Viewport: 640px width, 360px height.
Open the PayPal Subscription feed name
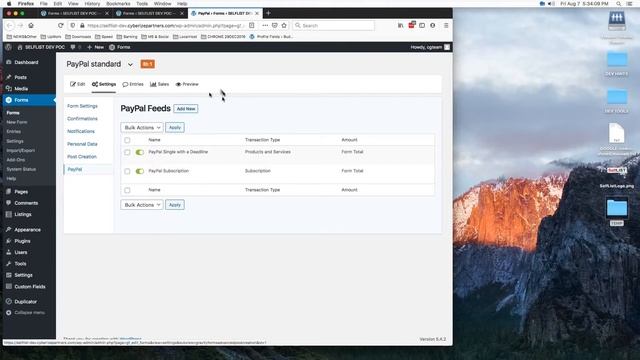(x=169, y=171)
